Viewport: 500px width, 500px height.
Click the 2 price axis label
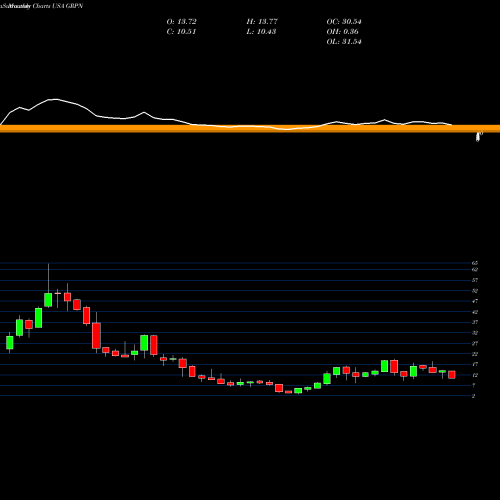click(x=473, y=396)
